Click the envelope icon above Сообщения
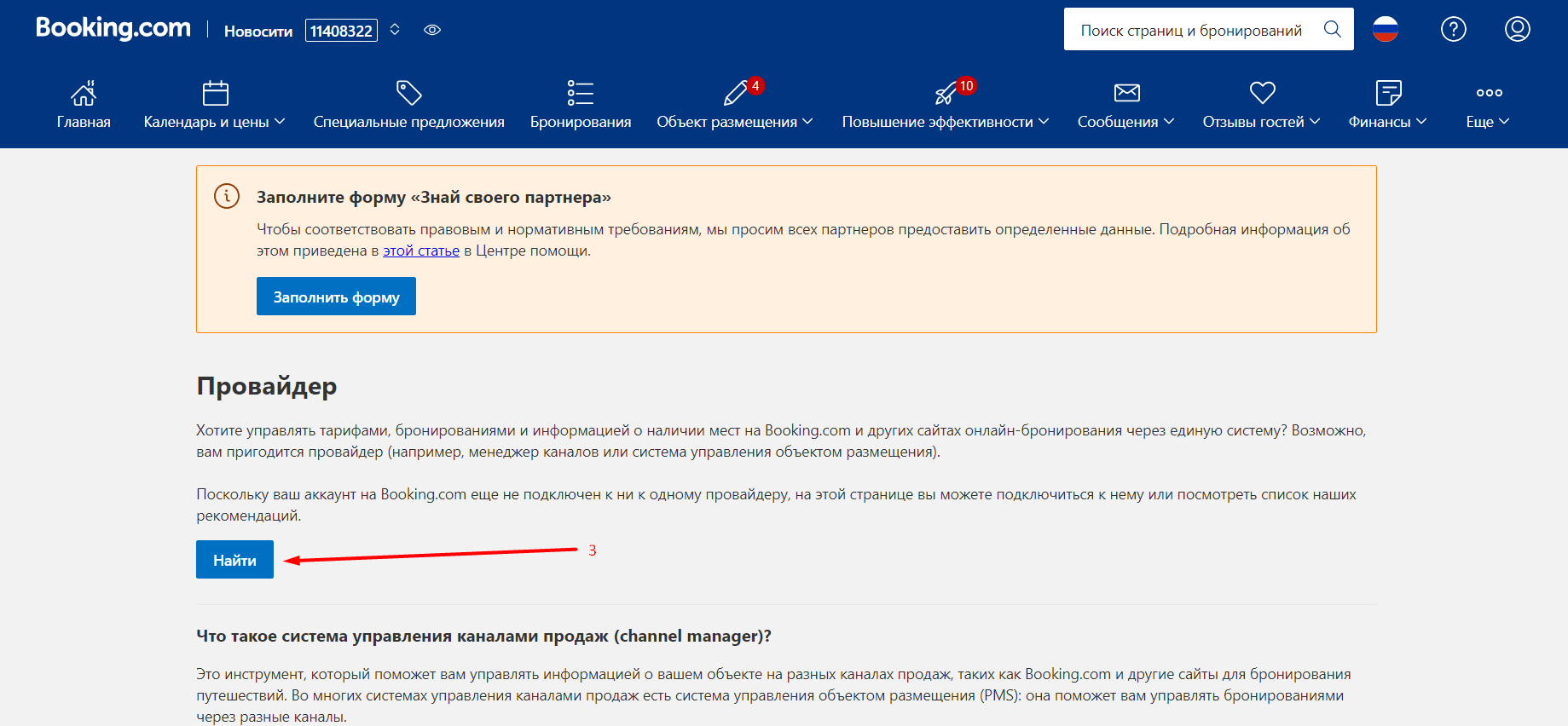This screenshot has height=726, width=1568. [1127, 93]
